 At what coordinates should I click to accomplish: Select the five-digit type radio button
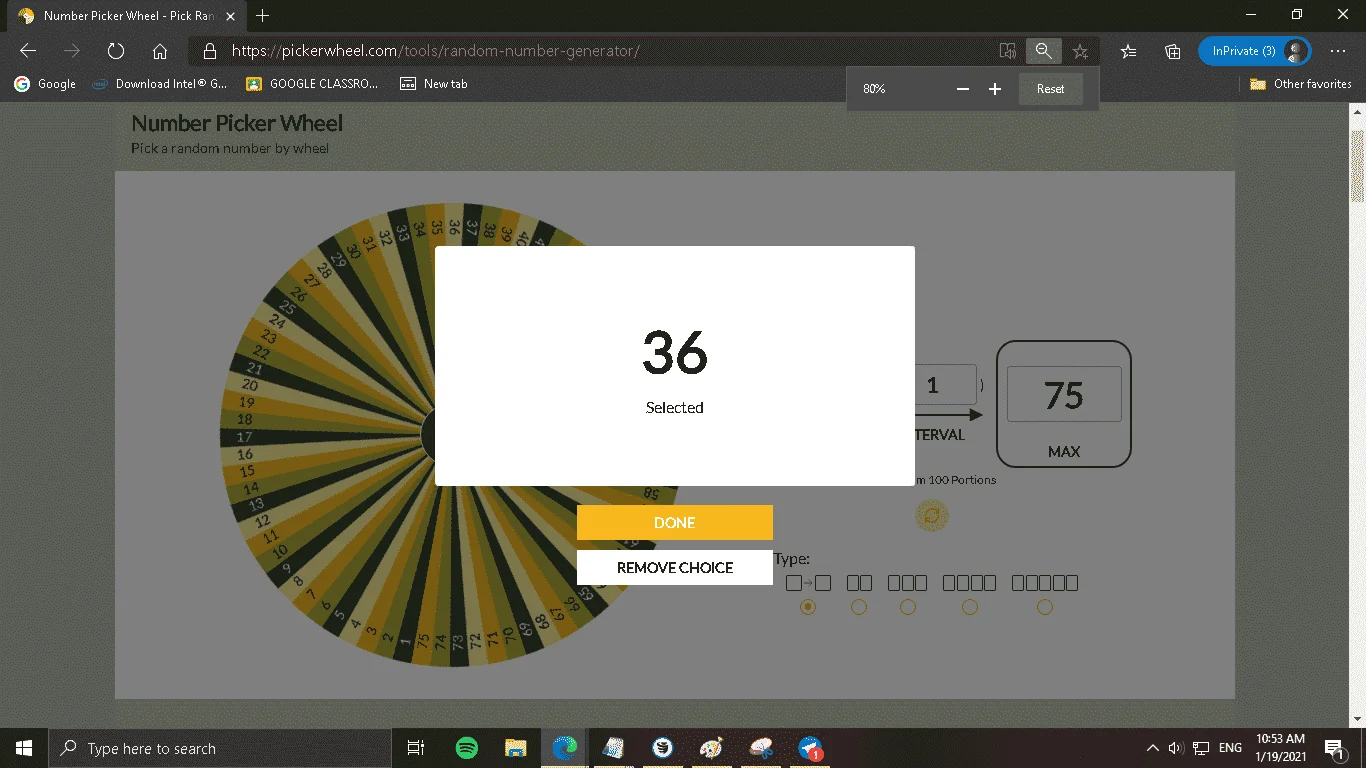[x=1045, y=607]
